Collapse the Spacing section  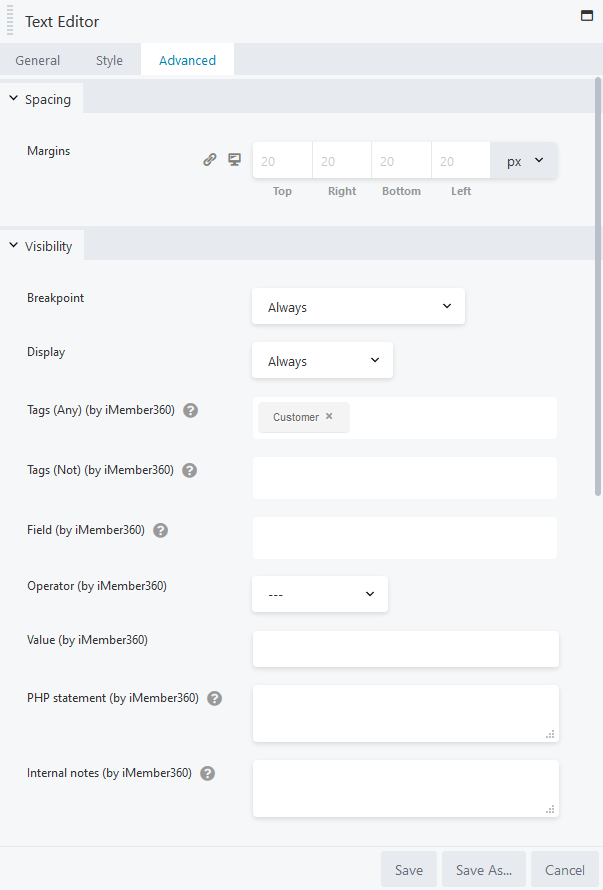[40, 99]
